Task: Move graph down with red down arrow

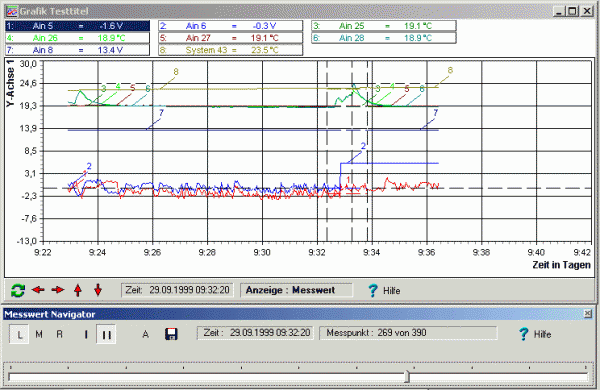Action: coord(98,290)
